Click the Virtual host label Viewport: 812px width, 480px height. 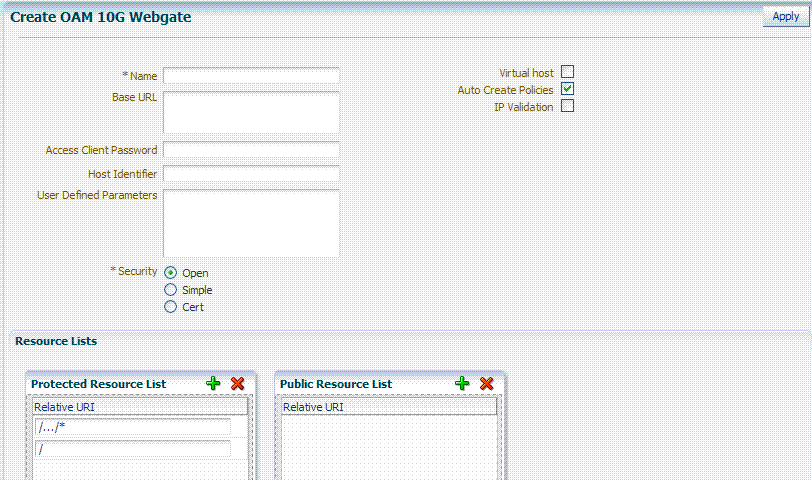coord(526,73)
